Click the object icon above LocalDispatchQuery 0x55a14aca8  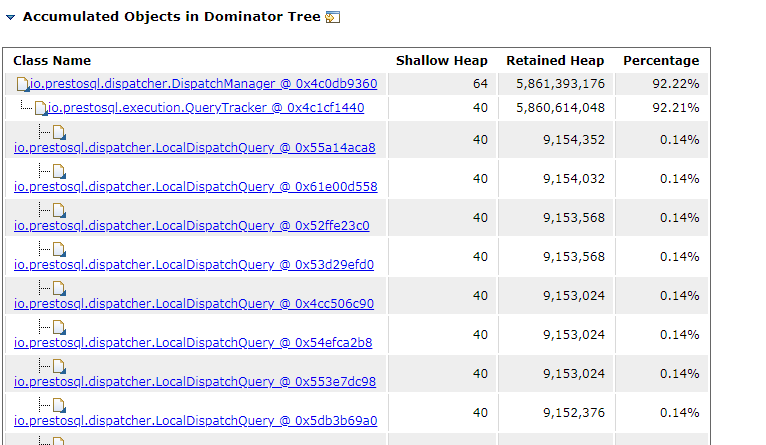tap(59, 132)
